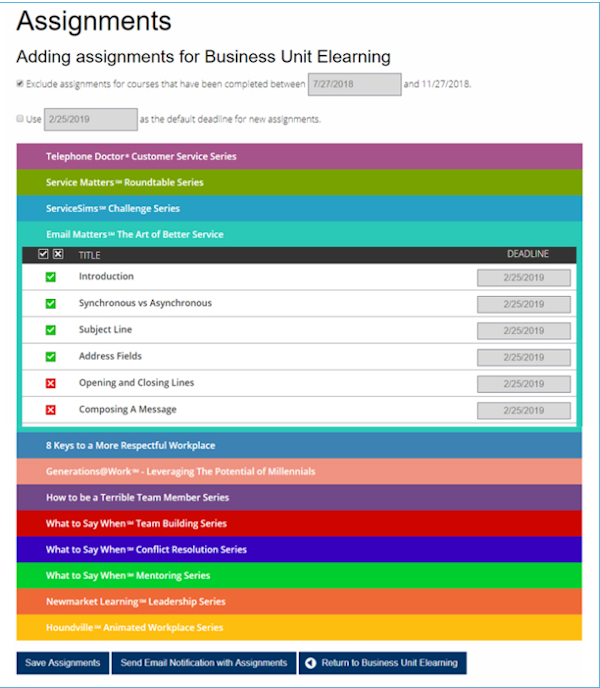Click the 7/27/2018 completion start date field
Screen dimensions: 600x688
pyautogui.click(x=354, y=84)
